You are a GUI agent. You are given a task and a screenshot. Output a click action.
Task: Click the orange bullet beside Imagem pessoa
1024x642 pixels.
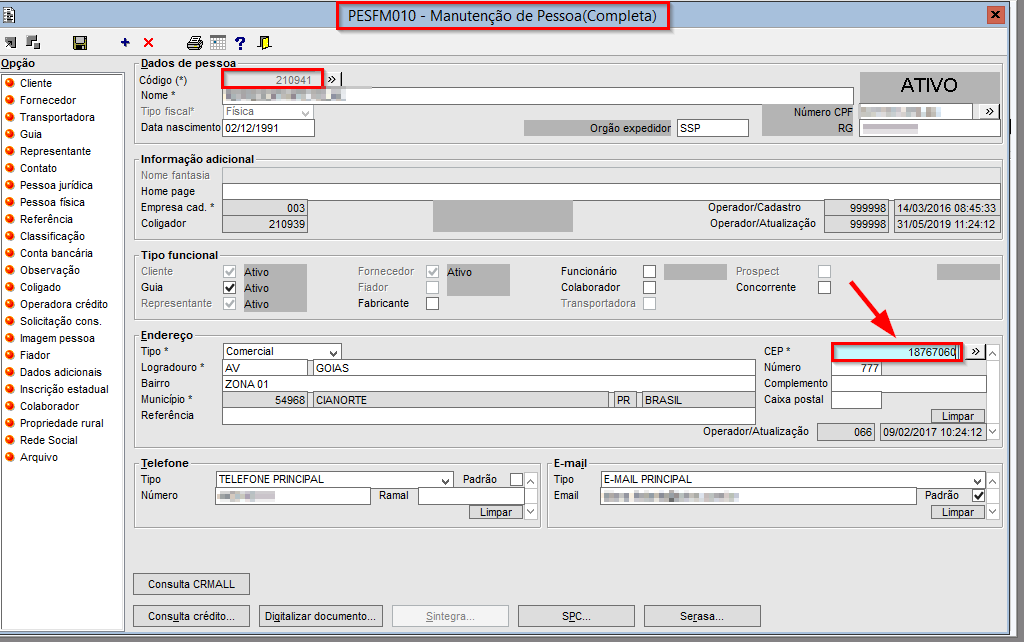10,337
